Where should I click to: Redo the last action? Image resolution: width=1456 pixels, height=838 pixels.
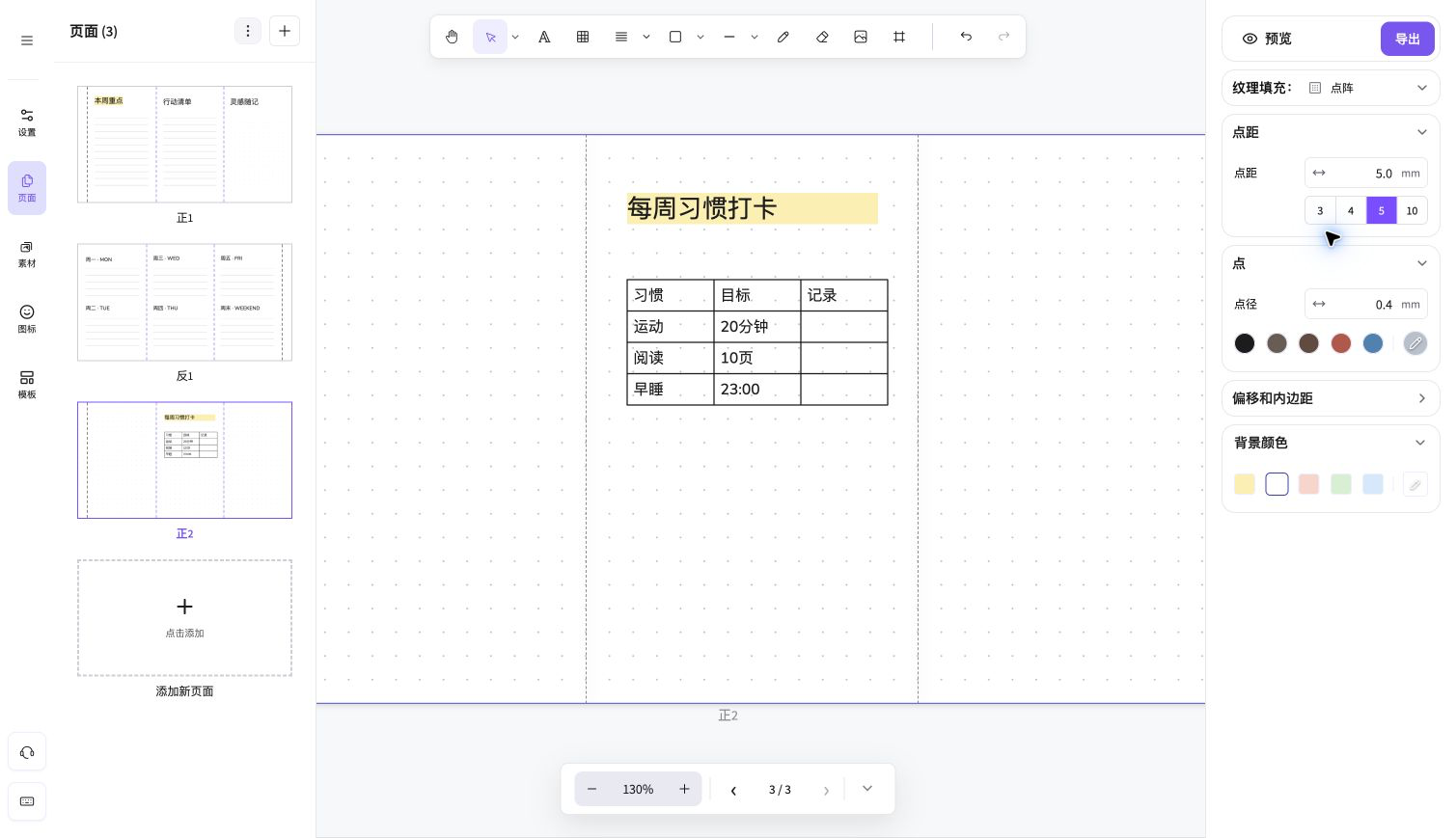[x=1004, y=37]
